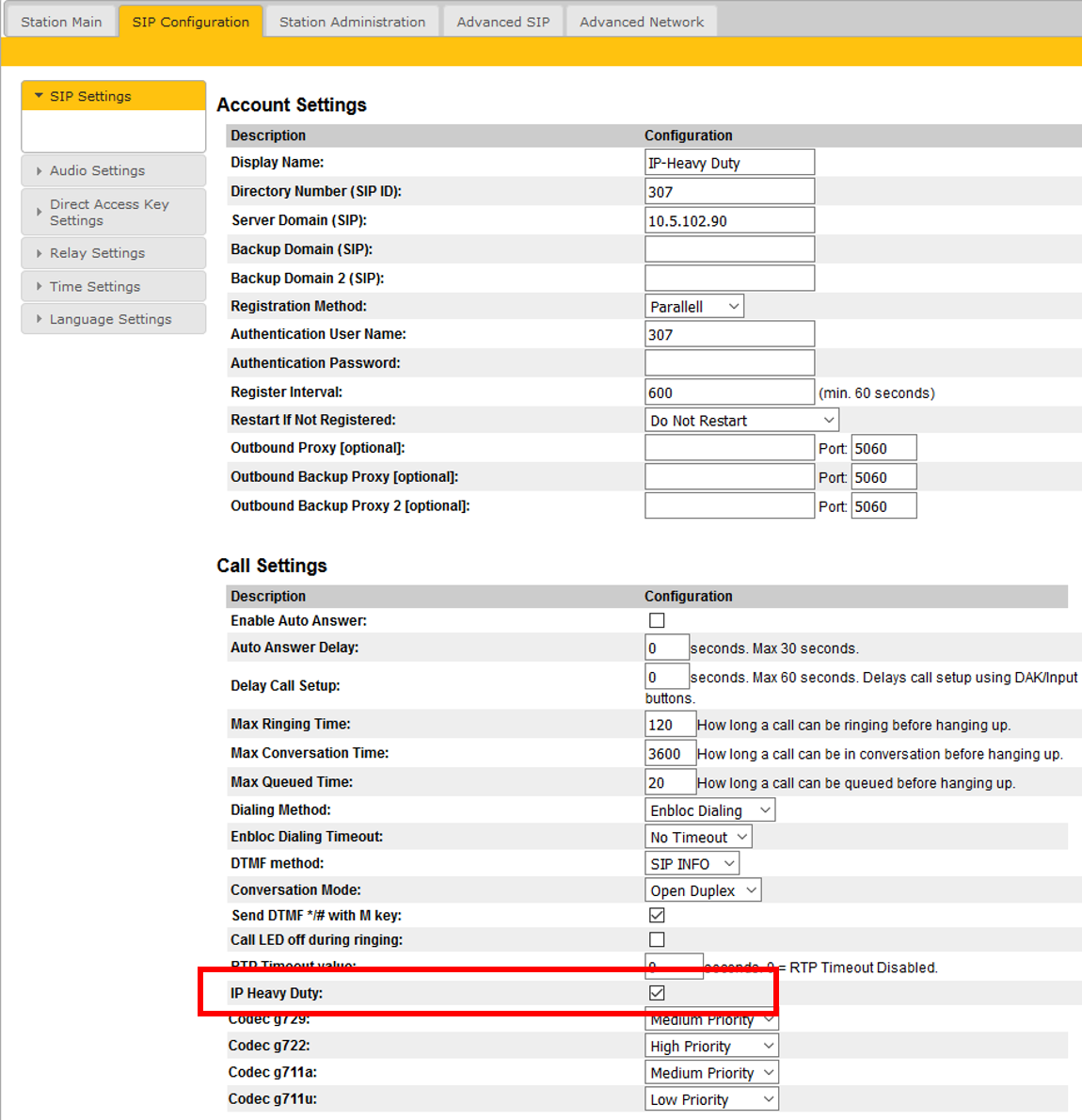Open the Dialing Method dropdown
Image resolution: width=1082 pixels, height=1120 pixels.
(x=710, y=810)
